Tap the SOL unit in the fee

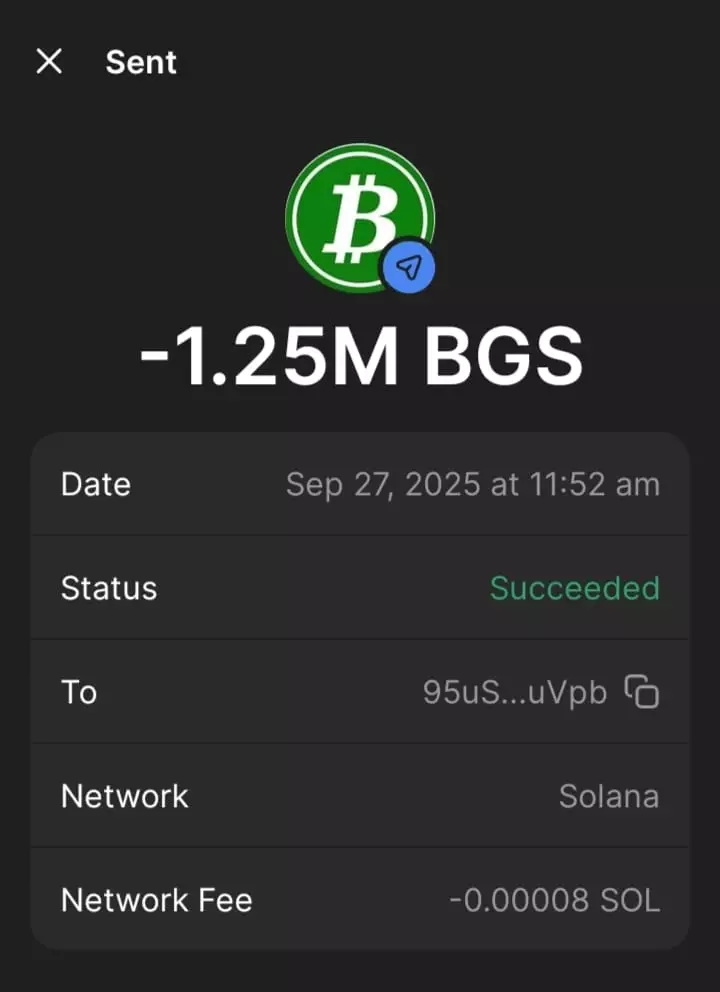click(x=630, y=900)
